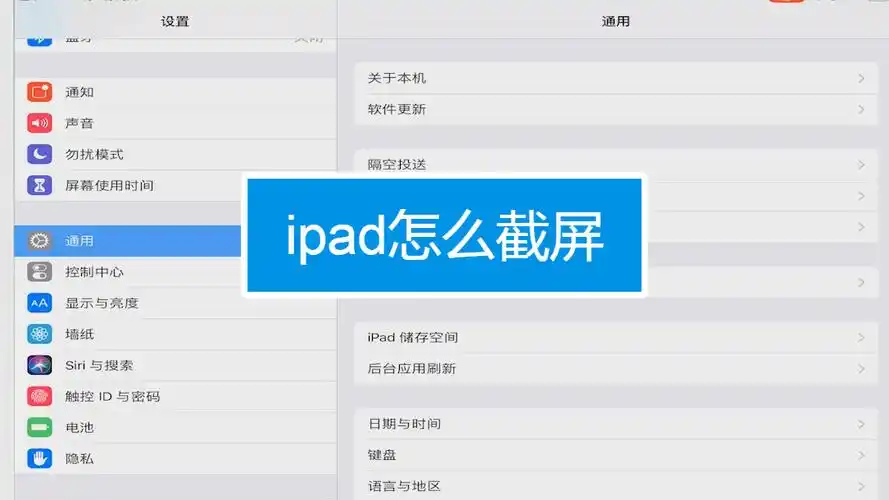Viewport: 889px width, 500px height.
Task: Tap the Control Center (控制中心) icon
Action: pos(39,272)
